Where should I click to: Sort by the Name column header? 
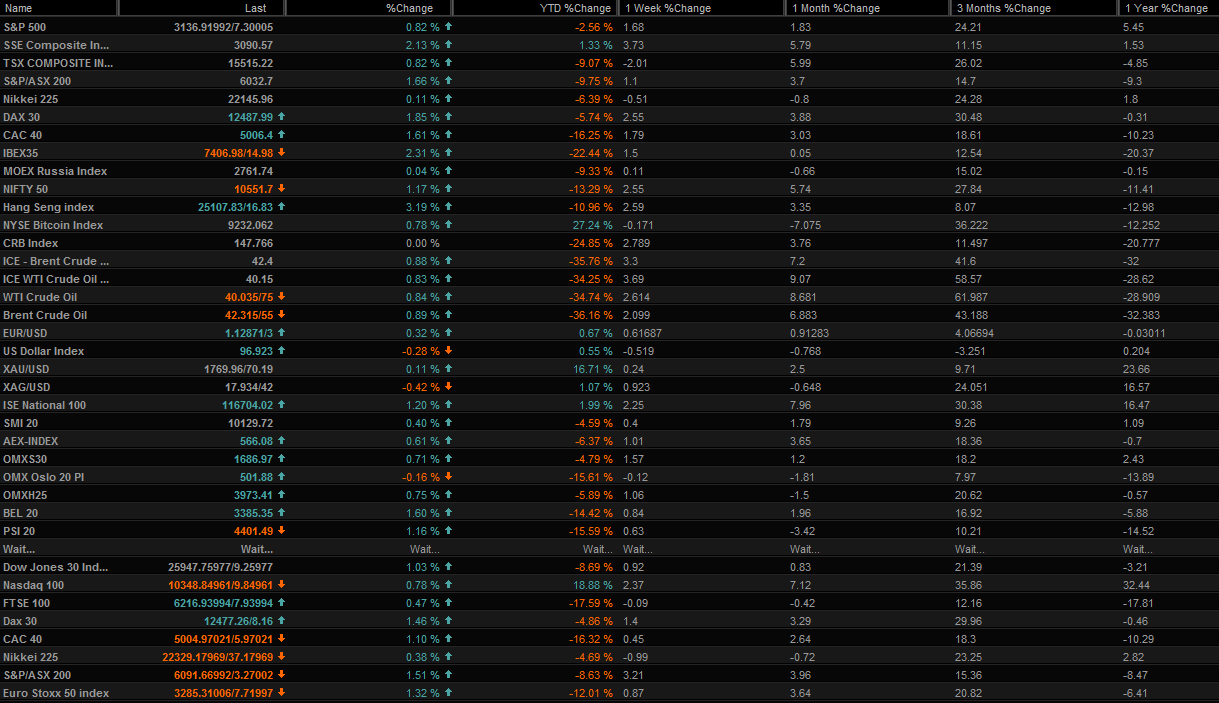point(58,8)
